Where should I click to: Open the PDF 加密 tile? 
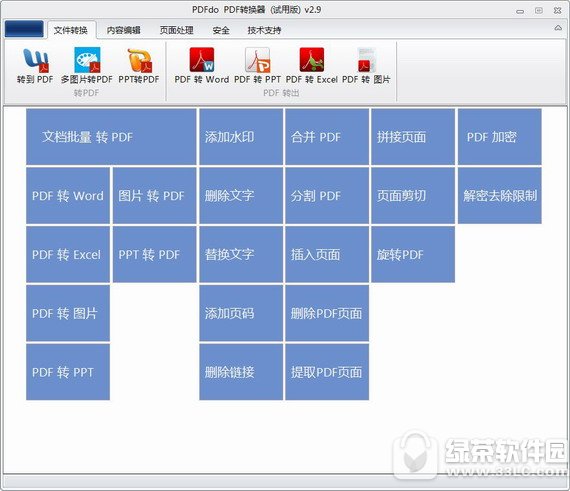pos(499,137)
